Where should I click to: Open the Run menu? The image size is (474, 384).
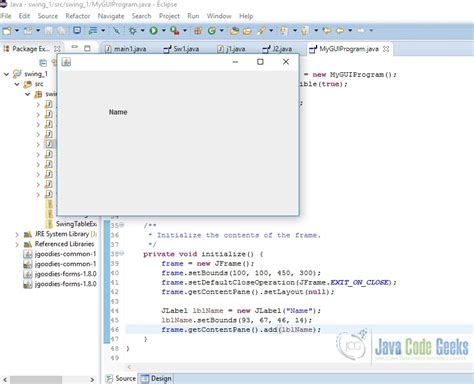[193, 16]
